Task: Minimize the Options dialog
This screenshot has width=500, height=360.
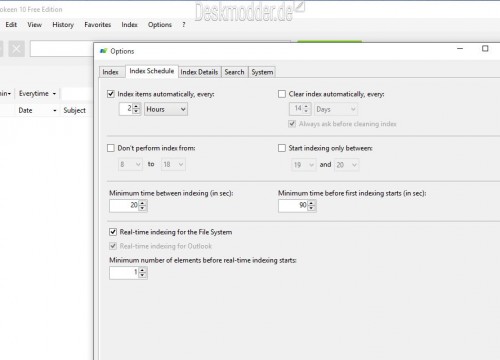Action: (460, 49)
